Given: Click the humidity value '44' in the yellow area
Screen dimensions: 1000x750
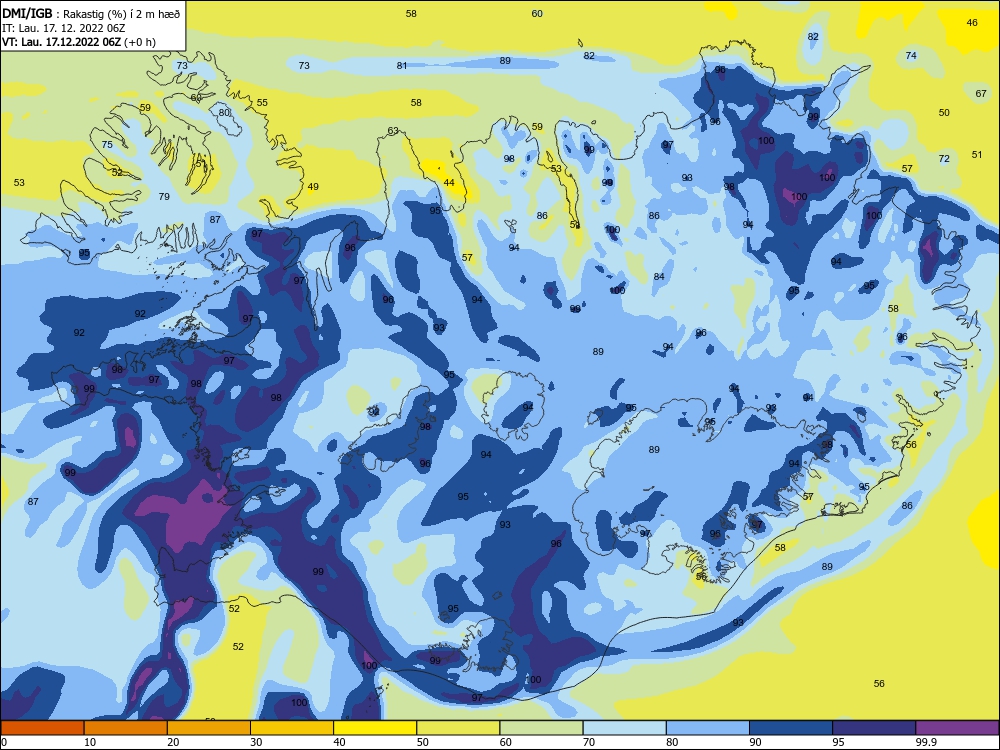Looking at the screenshot, I should click(449, 182).
